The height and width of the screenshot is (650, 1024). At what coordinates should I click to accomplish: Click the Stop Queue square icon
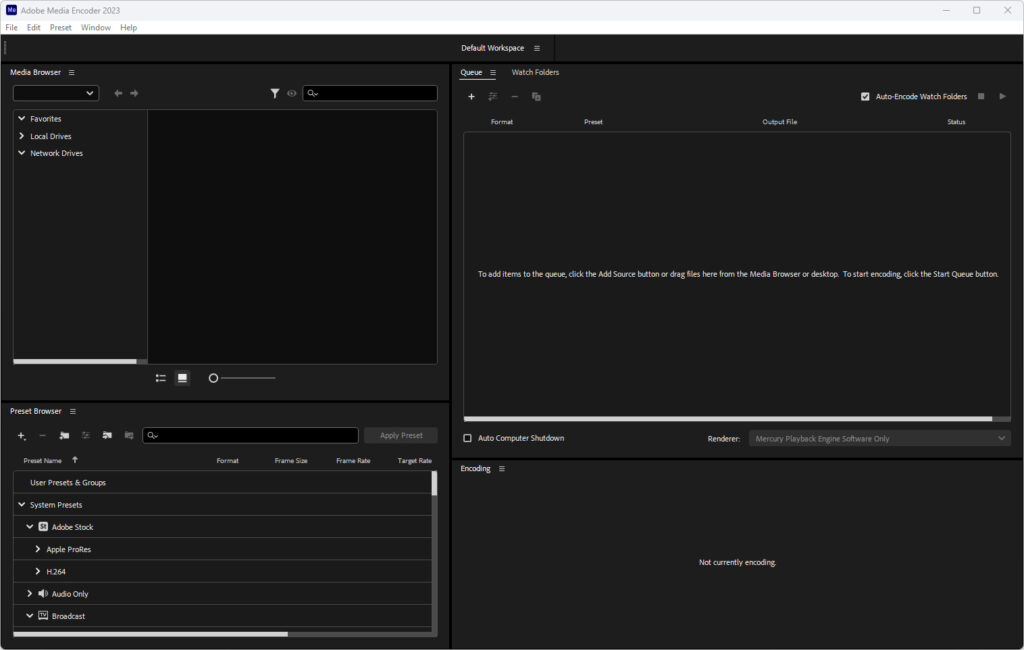pyautogui.click(x=981, y=96)
